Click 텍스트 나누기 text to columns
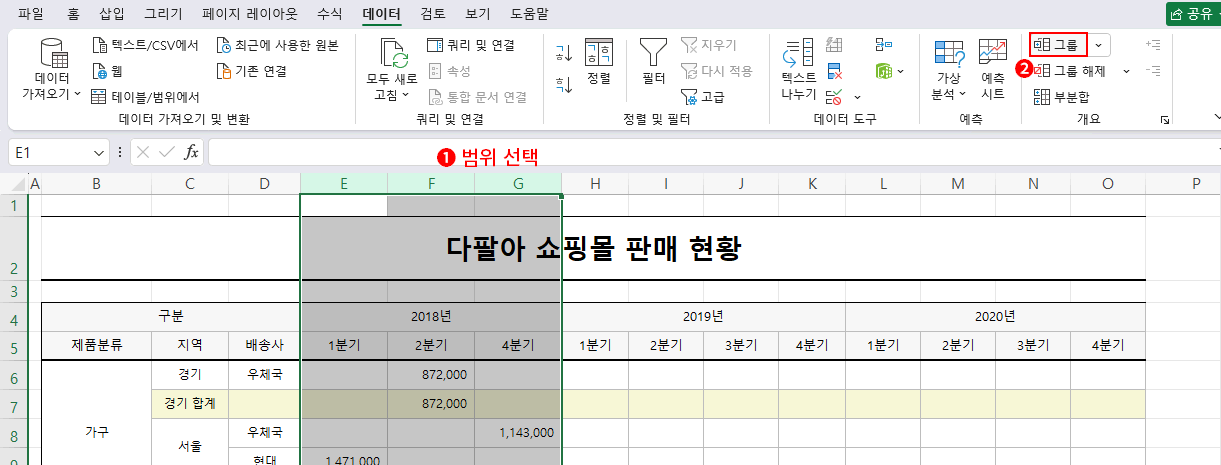 [x=798, y=70]
